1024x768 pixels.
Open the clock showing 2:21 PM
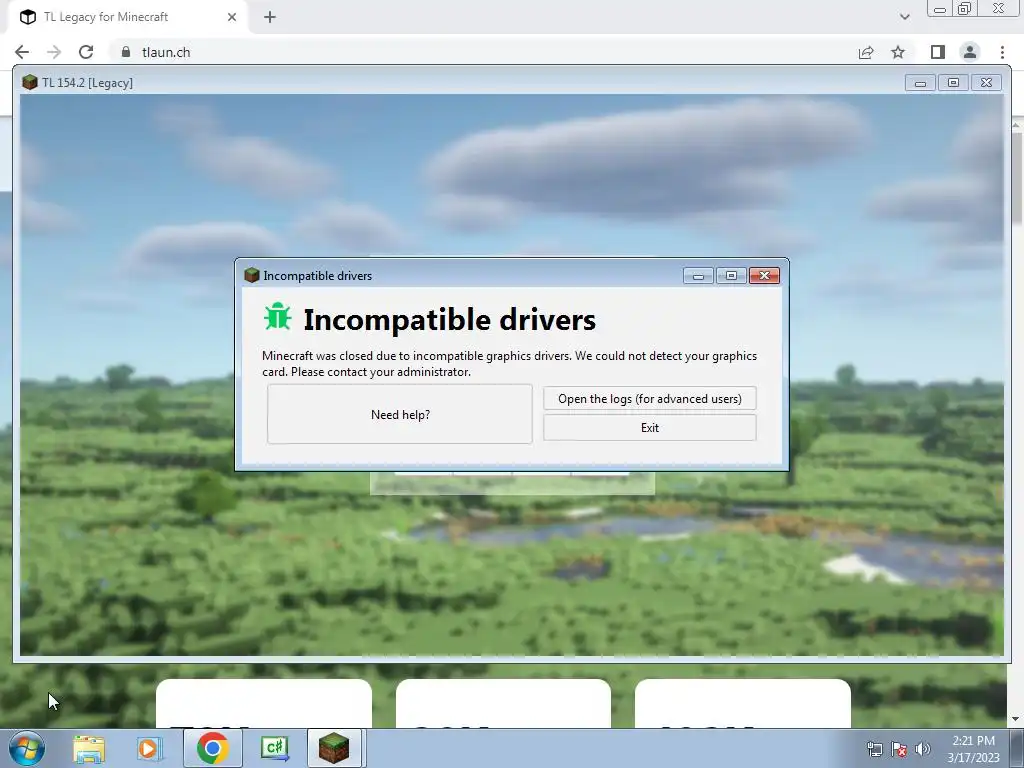coord(973,749)
